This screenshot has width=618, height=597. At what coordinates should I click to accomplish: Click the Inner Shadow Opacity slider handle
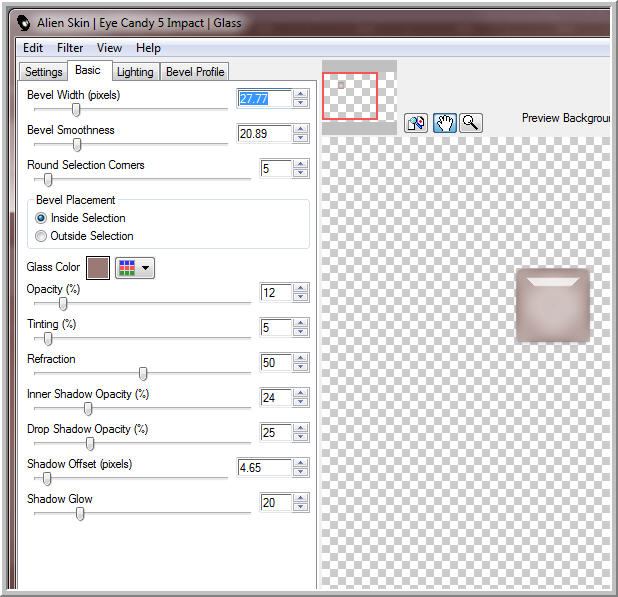click(x=88, y=409)
